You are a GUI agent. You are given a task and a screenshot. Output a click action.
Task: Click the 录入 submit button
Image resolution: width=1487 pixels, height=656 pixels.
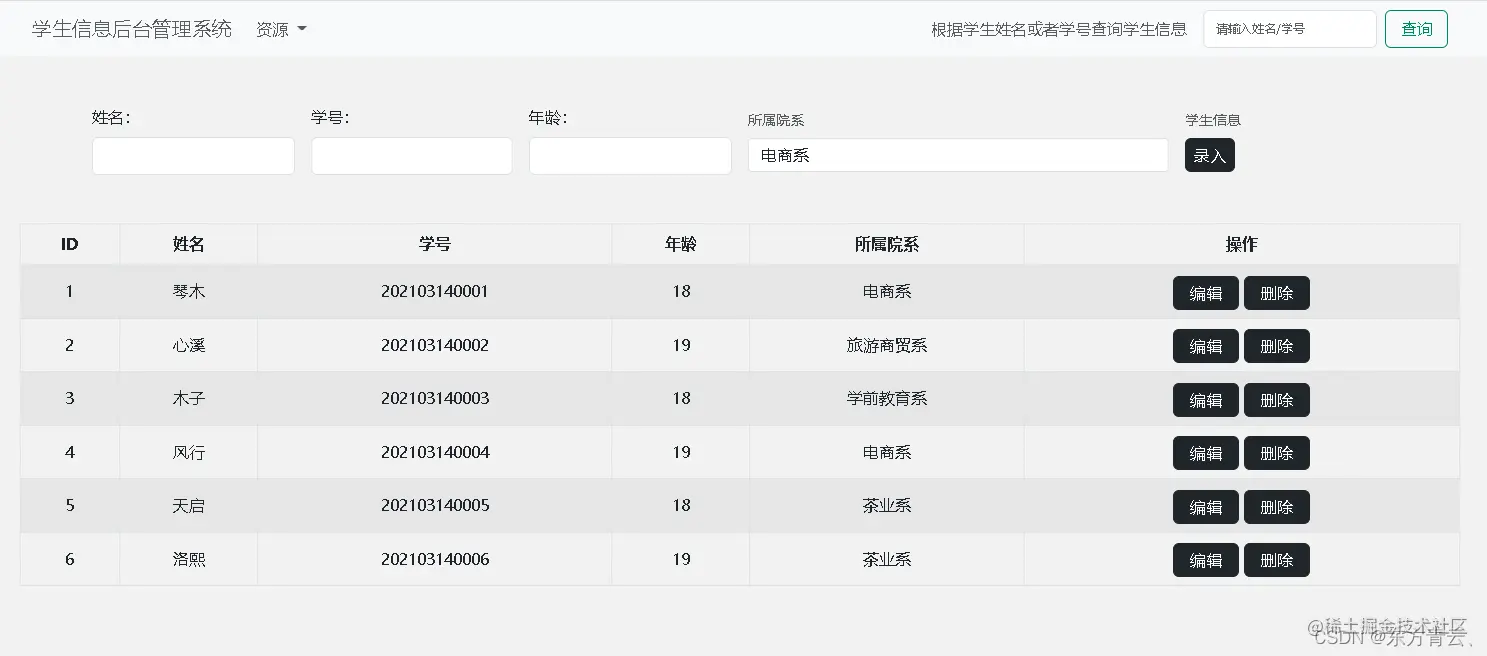tap(1210, 155)
